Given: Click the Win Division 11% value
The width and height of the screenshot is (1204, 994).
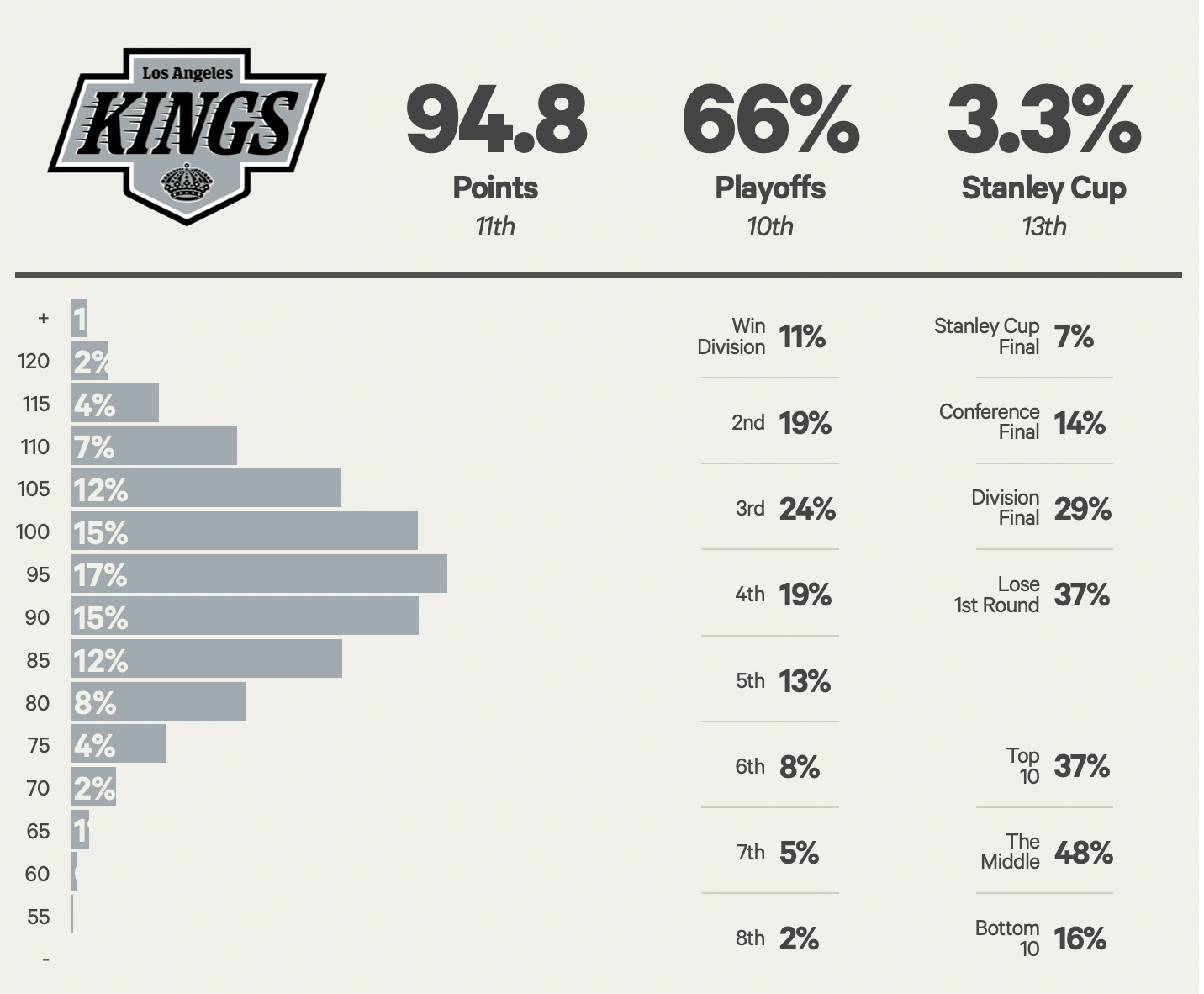Looking at the screenshot, I should (802, 337).
